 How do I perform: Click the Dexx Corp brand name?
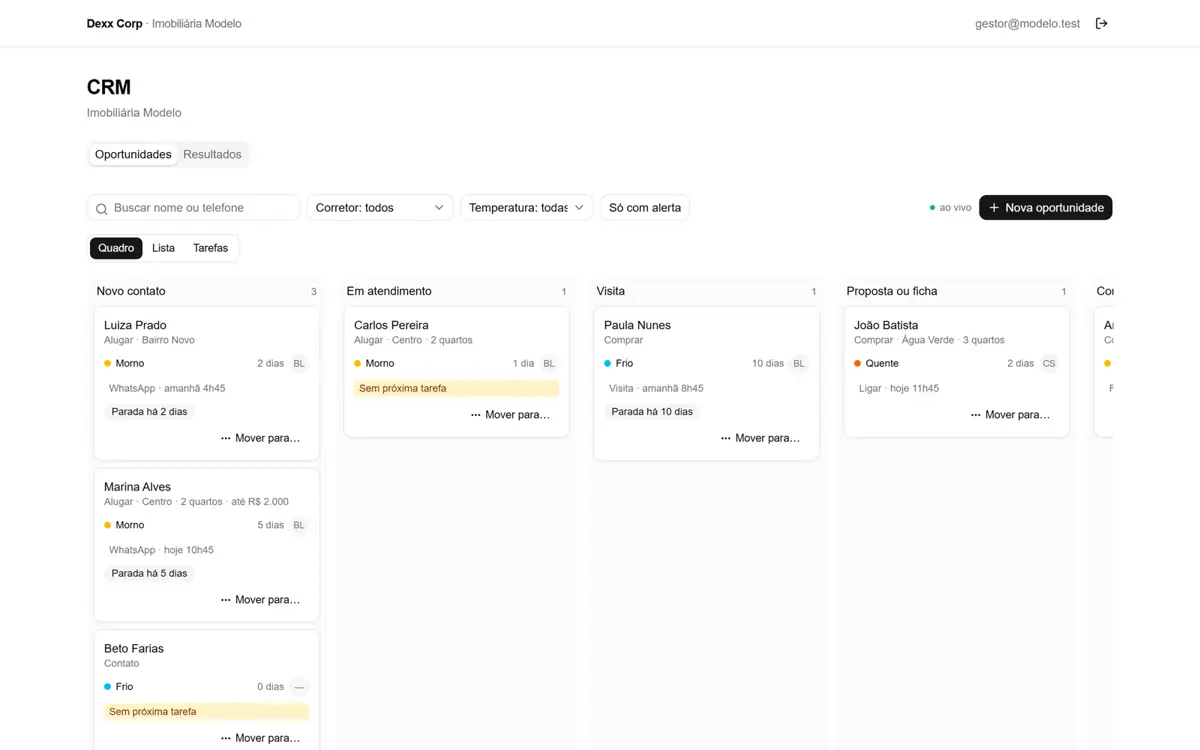(x=115, y=23)
